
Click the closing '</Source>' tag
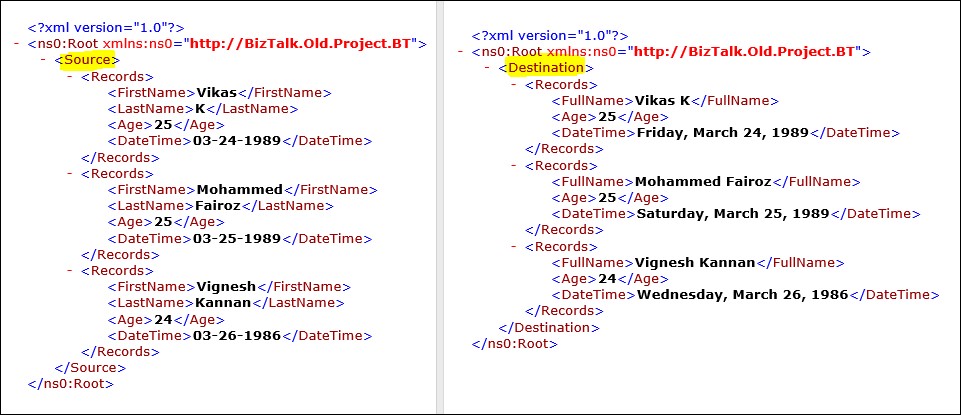coord(90,368)
